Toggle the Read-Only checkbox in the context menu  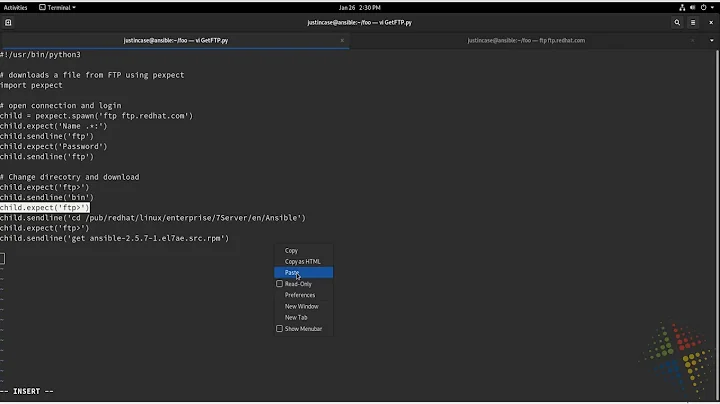(x=280, y=284)
